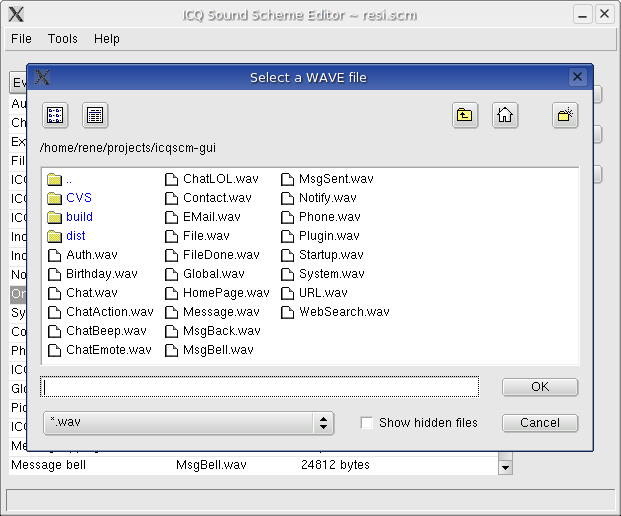The height and width of the screenshot is (516, 621).
Task: Select File.wav in the list
Action: click(x=197, y=236)
